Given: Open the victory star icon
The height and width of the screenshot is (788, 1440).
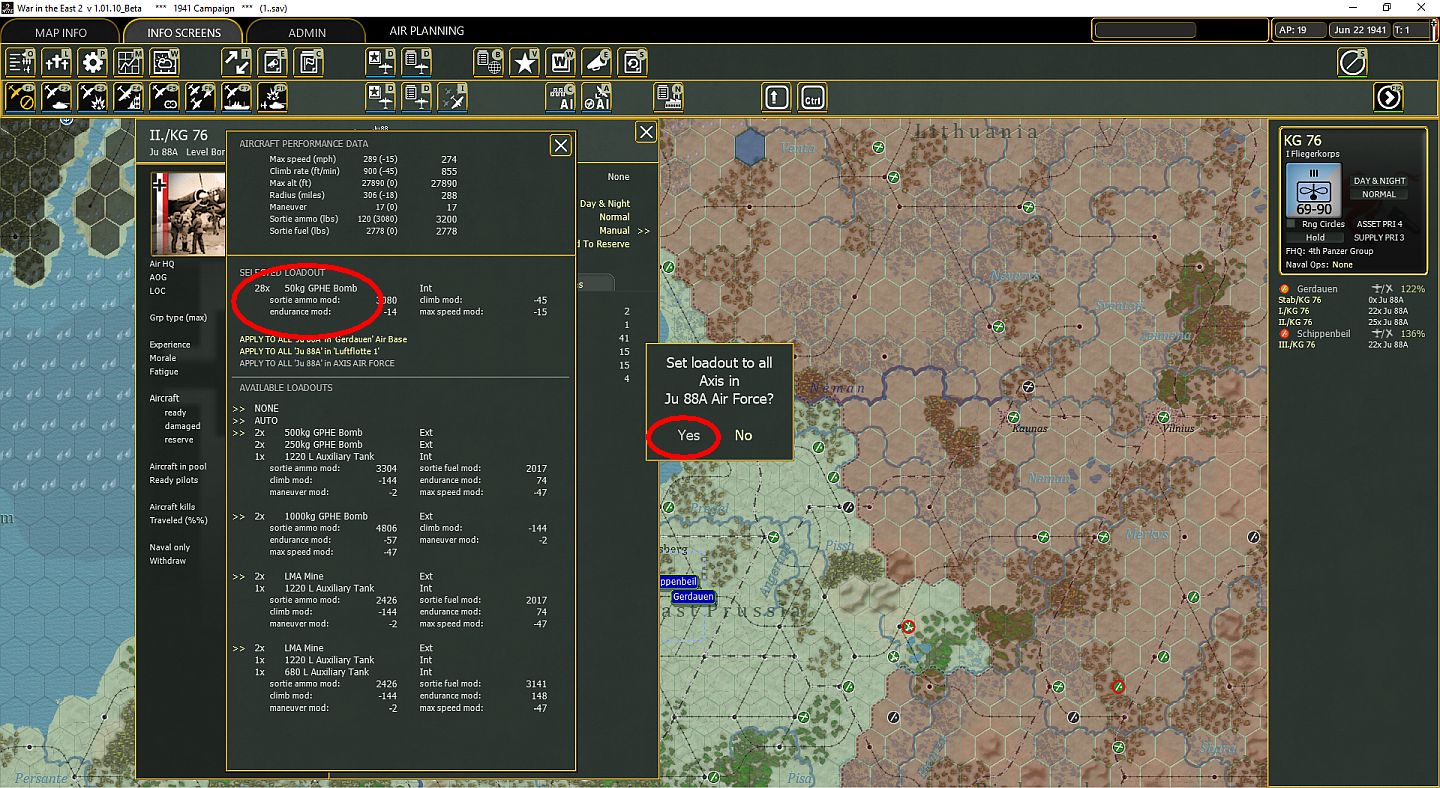Looking at the screenshot, I should 525,63.
